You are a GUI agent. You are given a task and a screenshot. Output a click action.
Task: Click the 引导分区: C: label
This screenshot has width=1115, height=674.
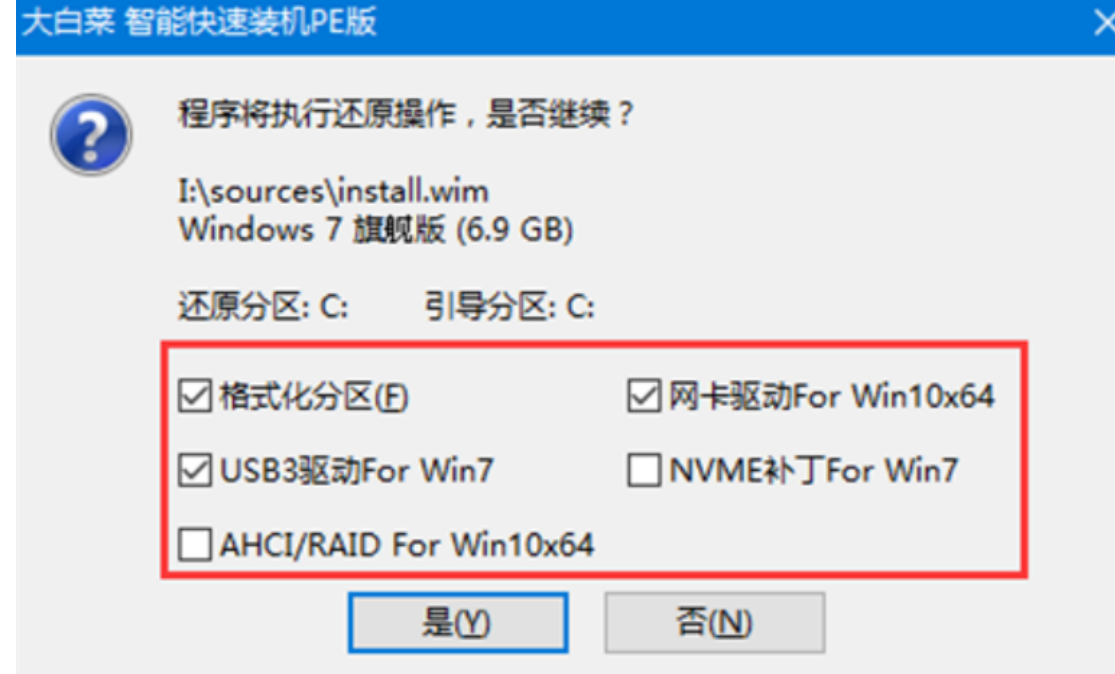pos(510,307)
